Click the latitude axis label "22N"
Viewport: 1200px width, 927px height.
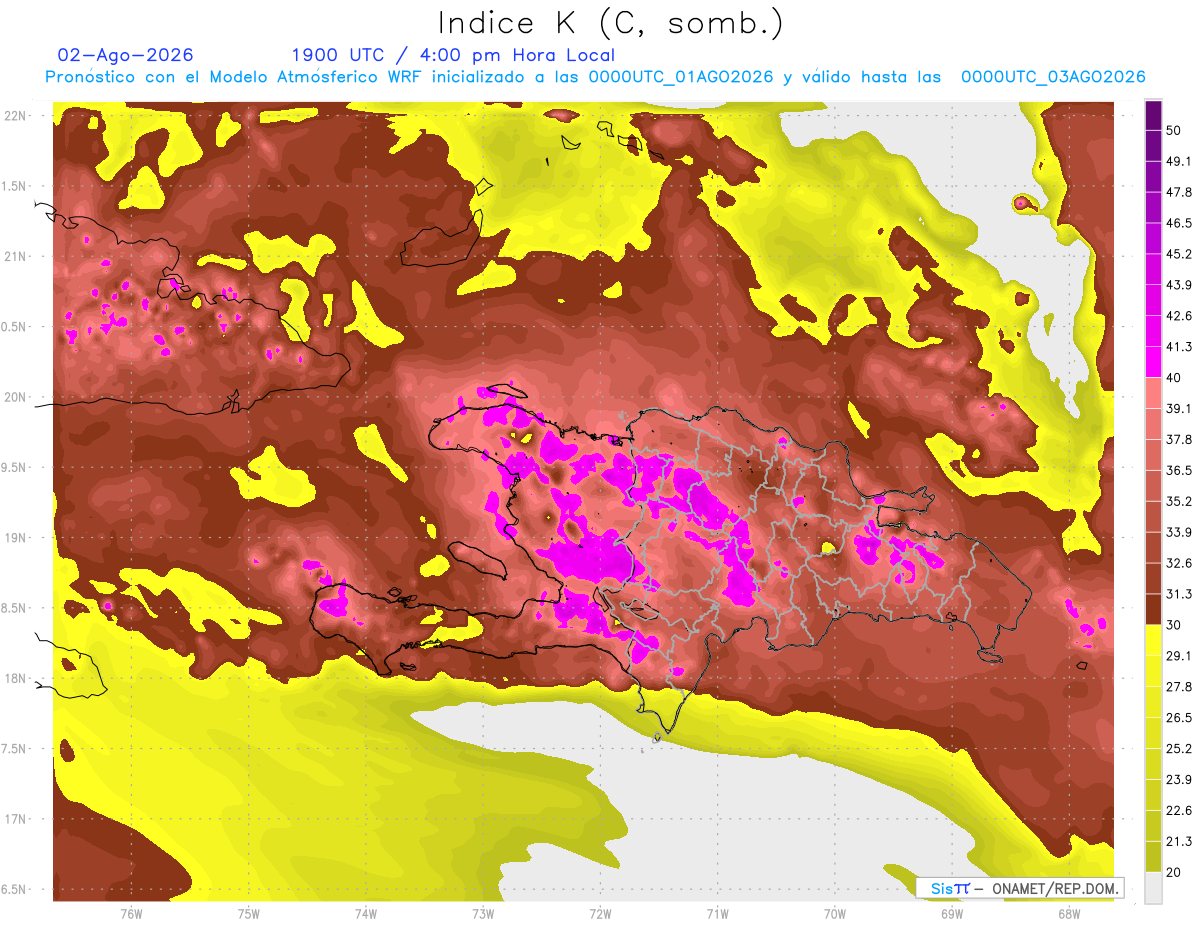[x=15, y=115]
